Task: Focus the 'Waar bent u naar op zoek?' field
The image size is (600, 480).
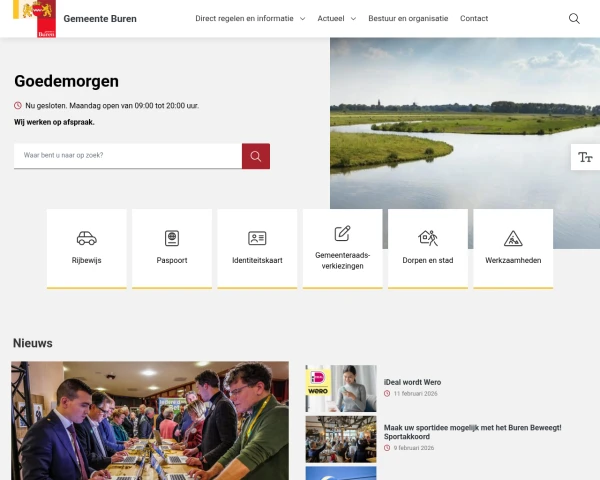Action: (128, 156)
